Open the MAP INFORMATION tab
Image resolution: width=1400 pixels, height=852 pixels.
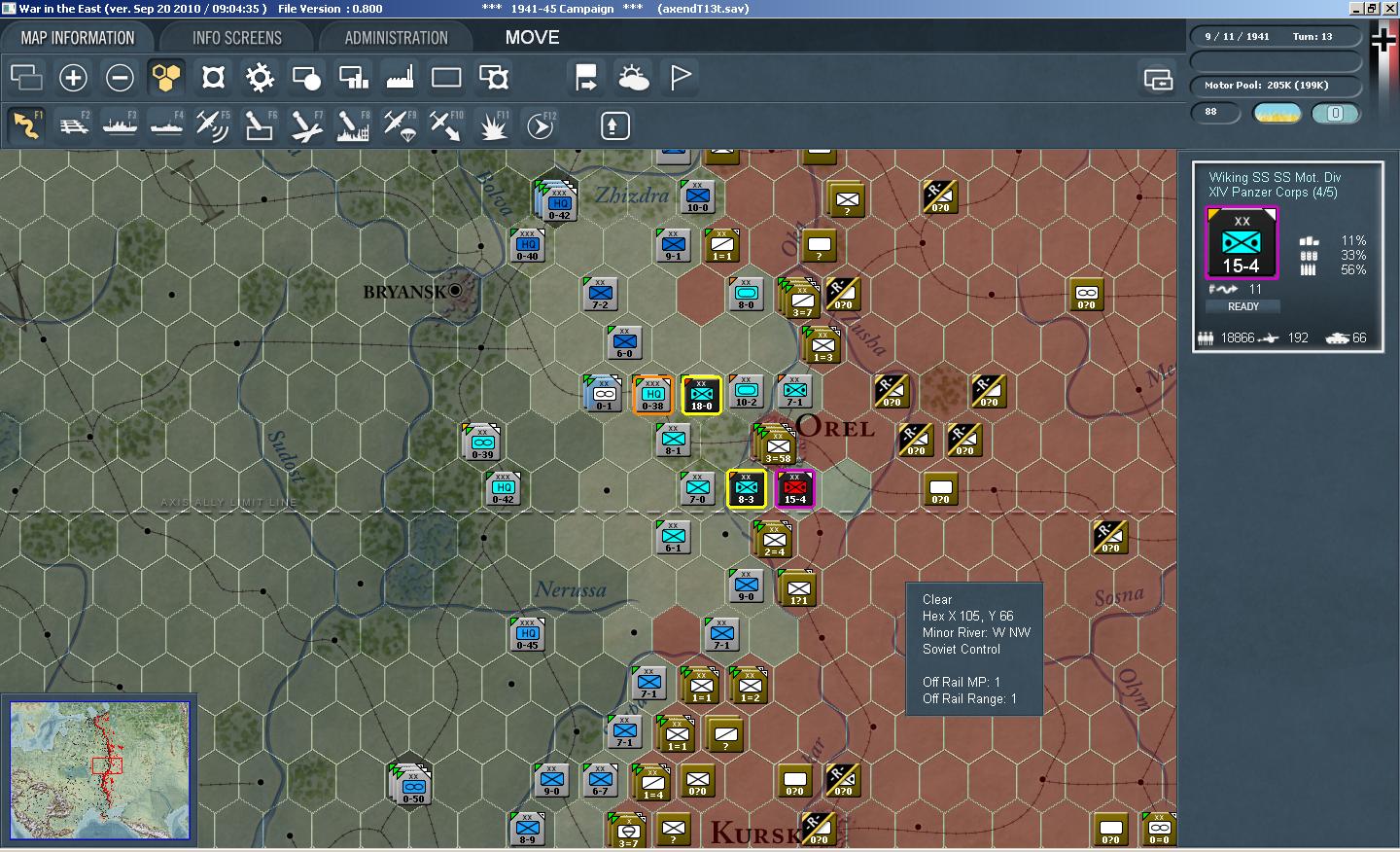[78, 38]
